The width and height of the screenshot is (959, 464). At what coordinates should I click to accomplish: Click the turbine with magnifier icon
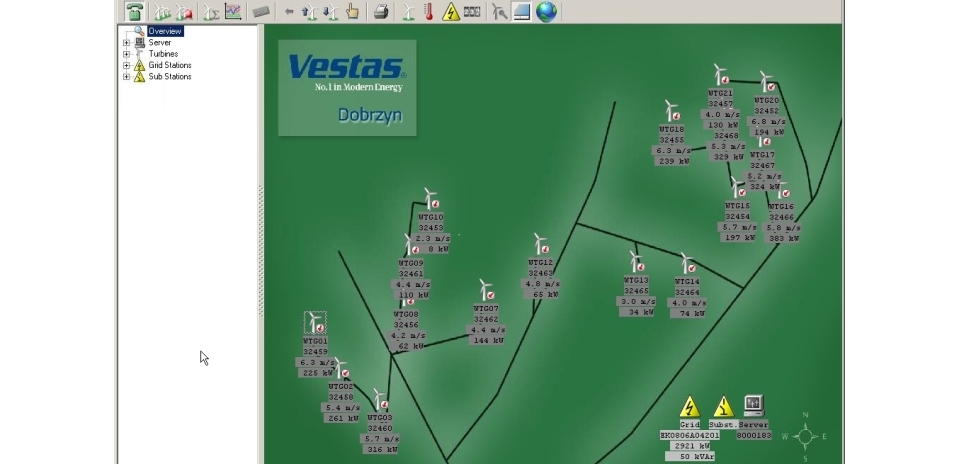(x=500, y=12)
